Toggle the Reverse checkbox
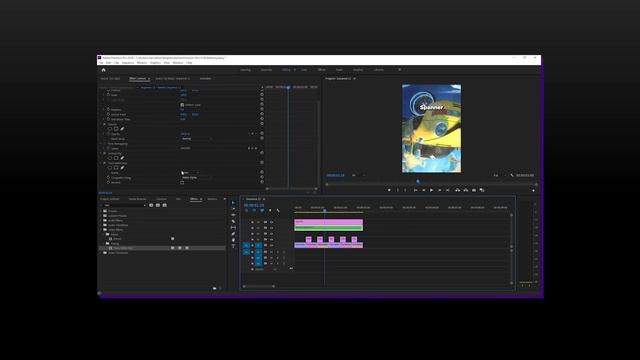This screenshot has height=360, width=640. click(x=182, y=182)
